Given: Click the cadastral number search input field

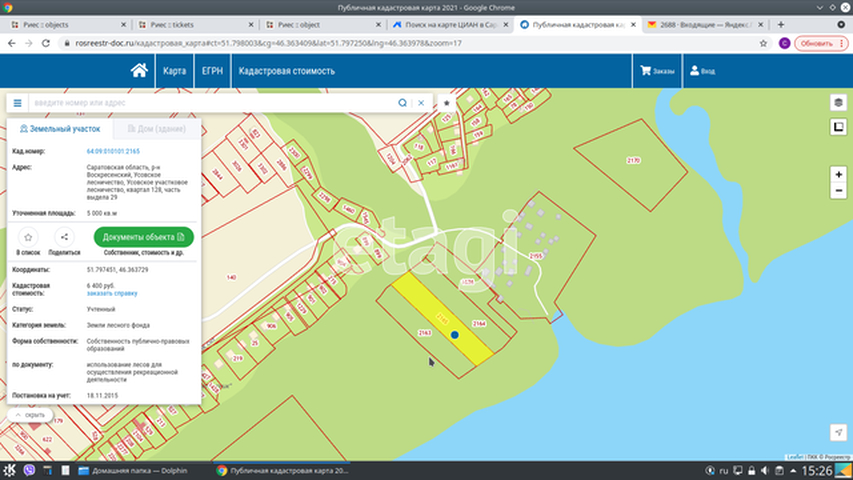Looking at the screenshot, I should tap(210, 102).
